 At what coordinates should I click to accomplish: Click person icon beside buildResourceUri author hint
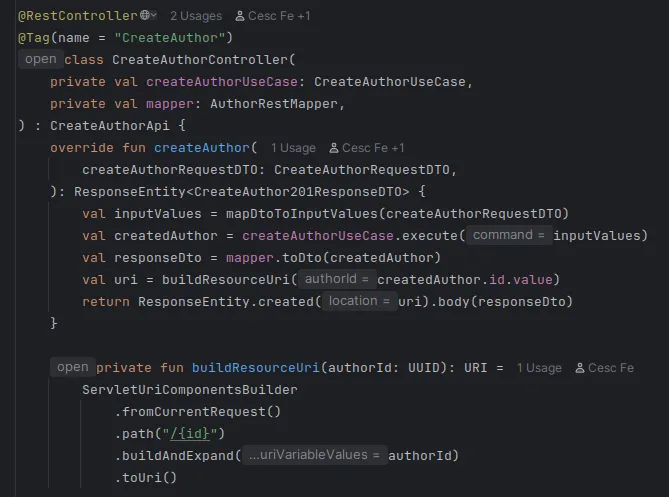pyautogui.click(x=580, y=368)
